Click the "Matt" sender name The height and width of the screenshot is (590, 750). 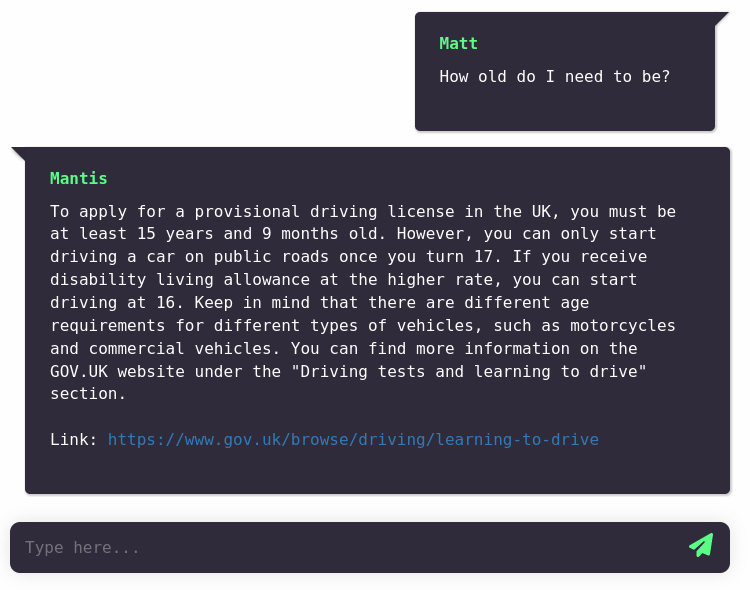[458, 44]
